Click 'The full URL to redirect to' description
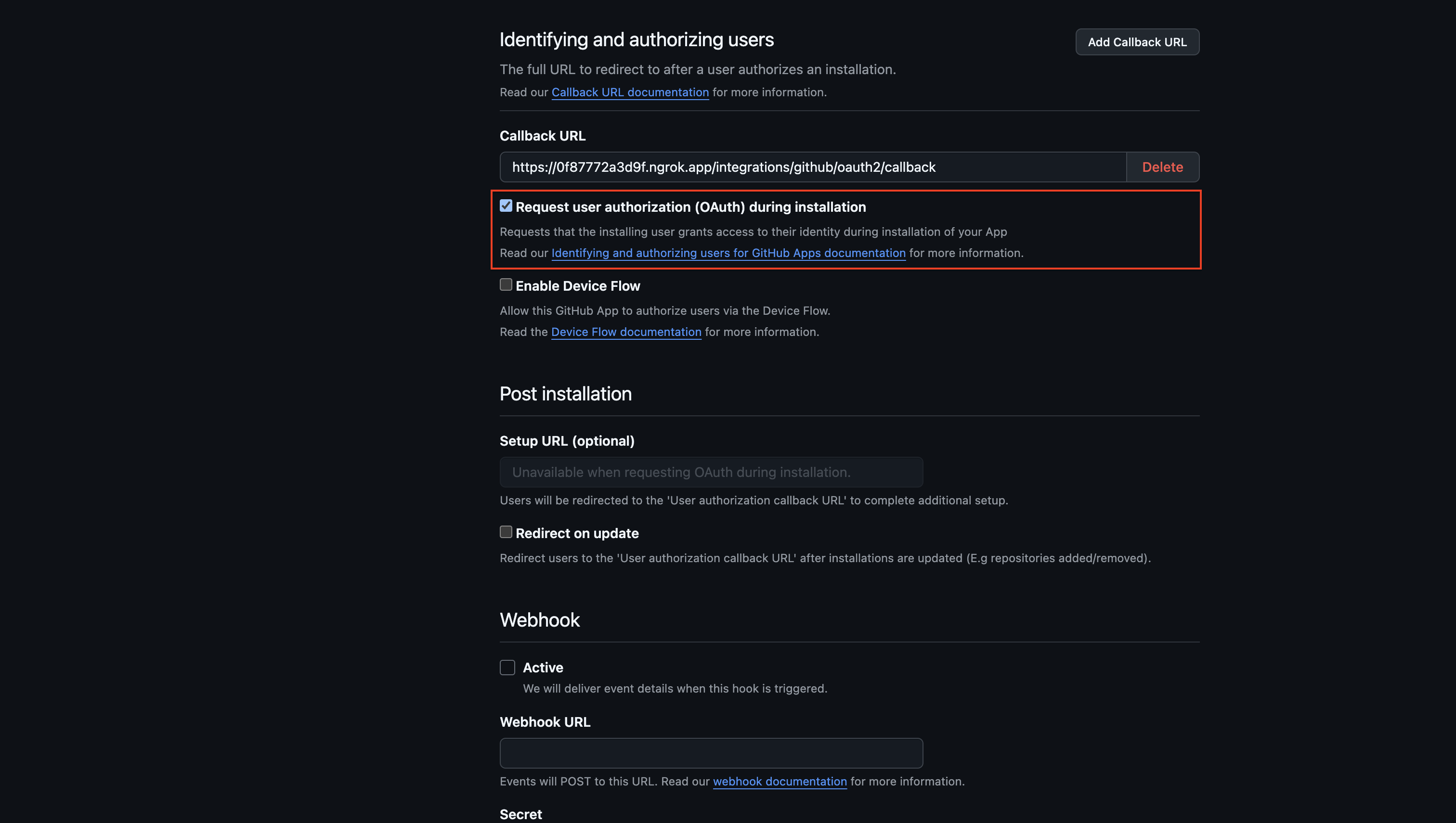Image resolution: width=1456 pixels, height=823 pixels. pyautogui.click(x=698, y=69)
